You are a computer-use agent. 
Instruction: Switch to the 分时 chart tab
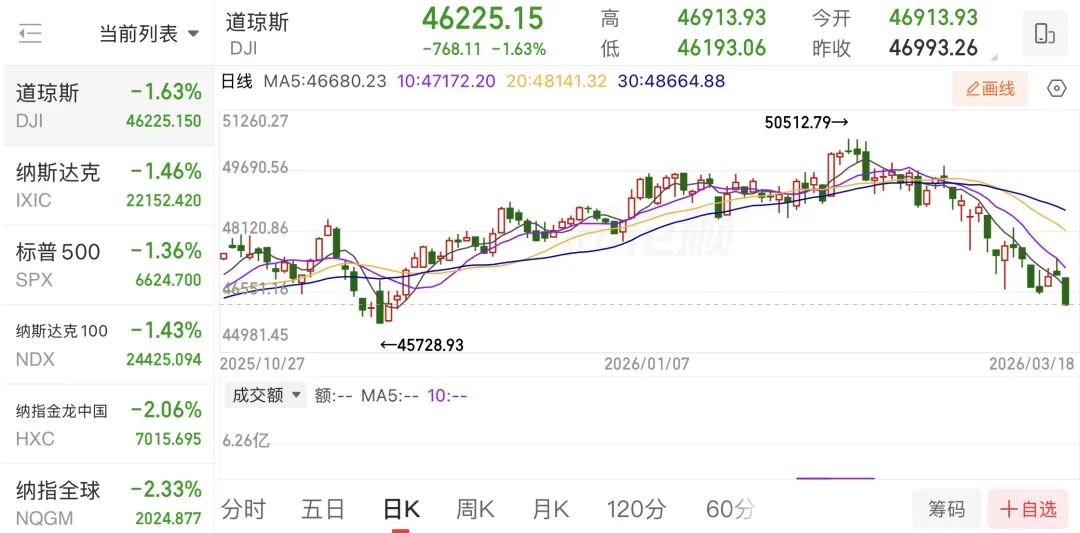pyautogui.click(x=244, y=509)
